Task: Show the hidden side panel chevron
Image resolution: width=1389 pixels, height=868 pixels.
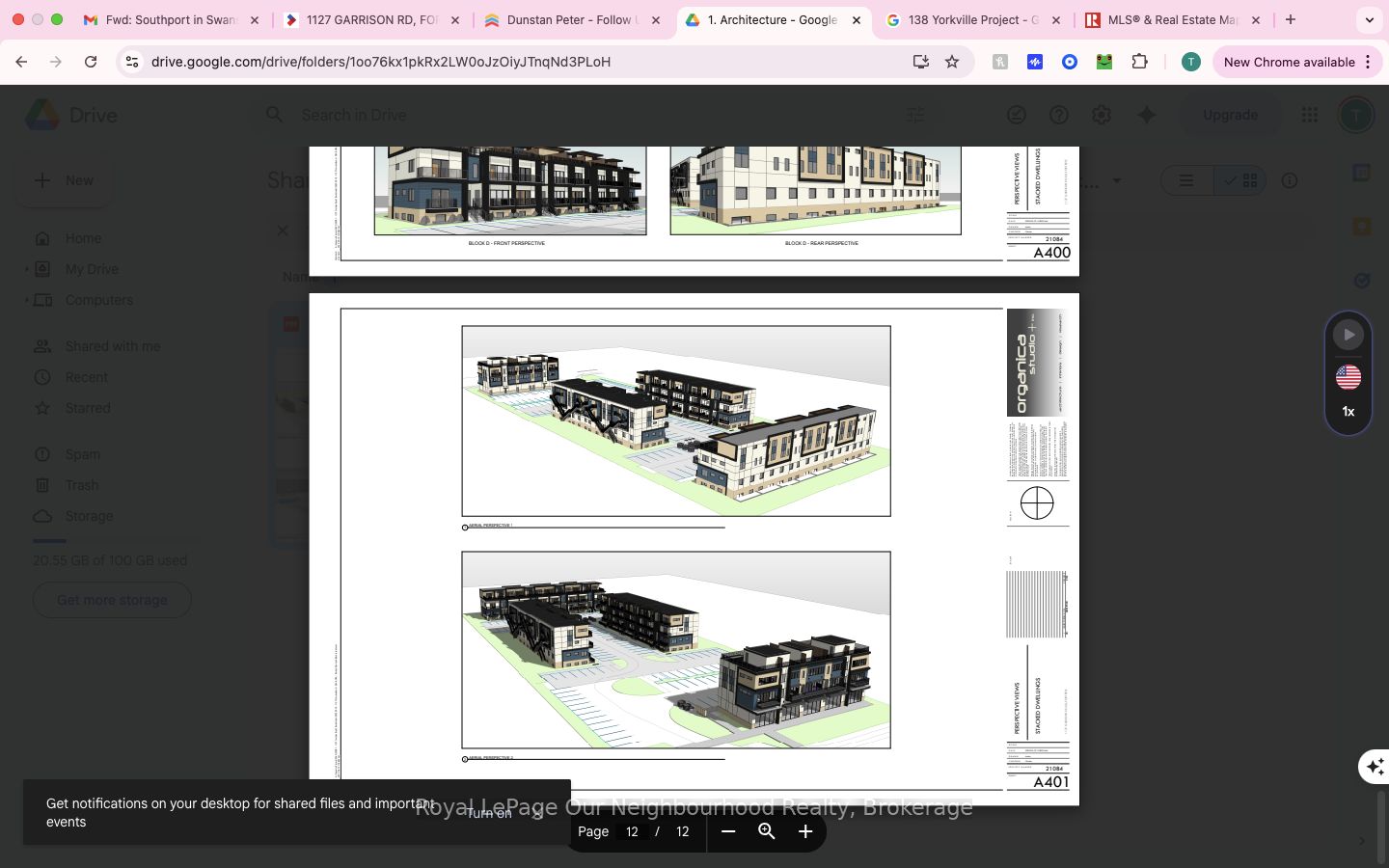Action: tap(1362, 841)
